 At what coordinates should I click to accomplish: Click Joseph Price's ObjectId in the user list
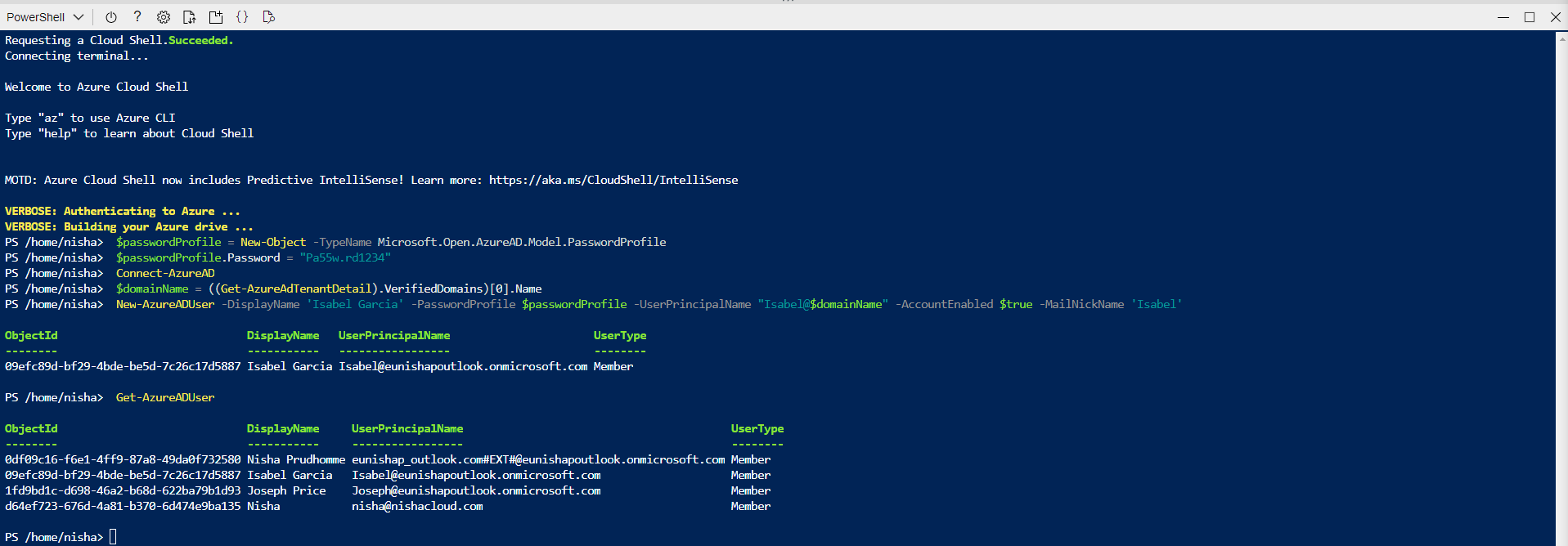tap(123, 490)
